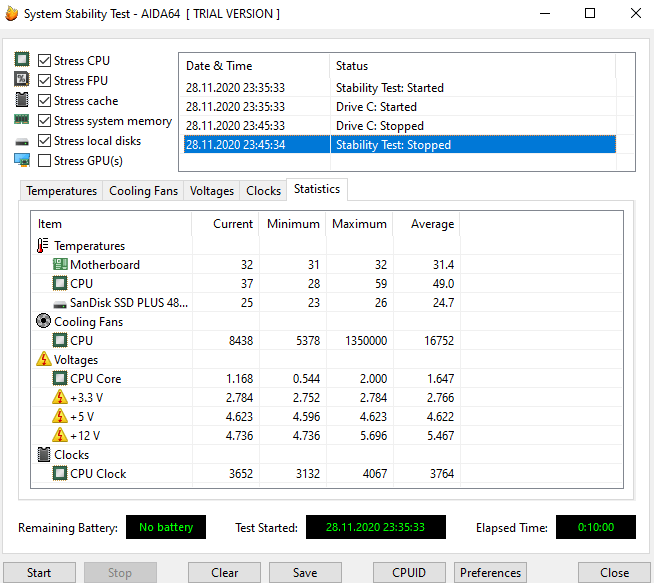Viewport: 654px width, 583px height.
Task: Click the Elapsed Time 0:10:00 display
Action: (x=596, y=527)
